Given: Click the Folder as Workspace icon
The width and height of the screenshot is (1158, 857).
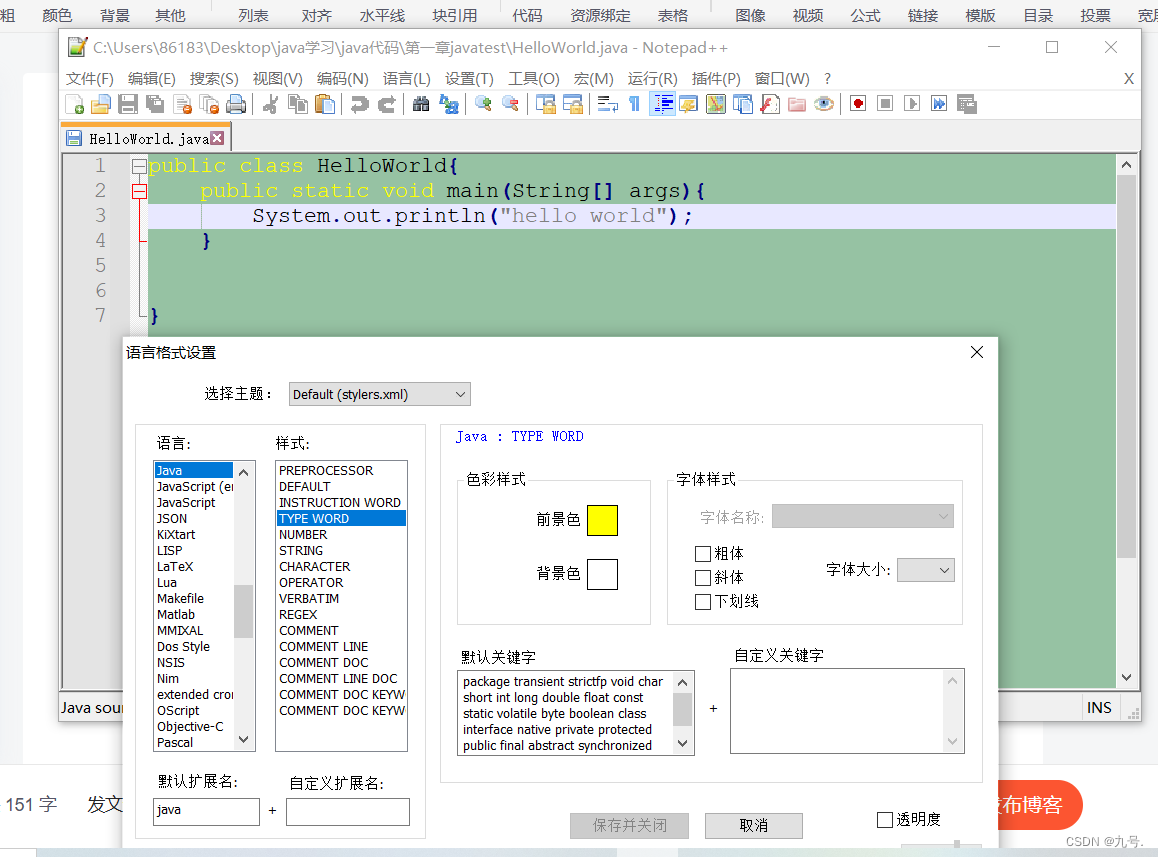Looking at the screenshot, I should click(797, 104).
